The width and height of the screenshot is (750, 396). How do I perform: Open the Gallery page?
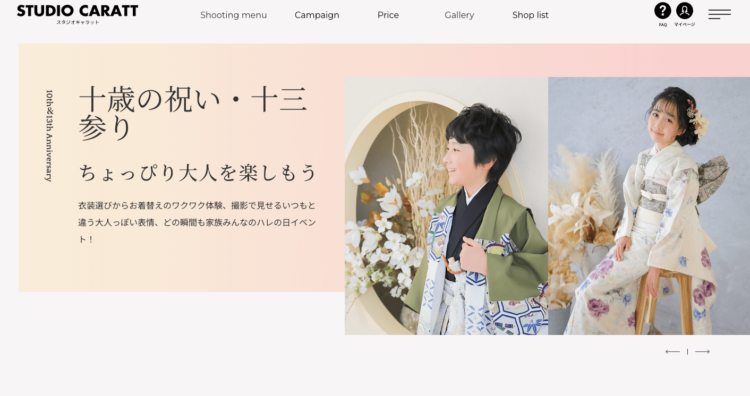(x=459, y=15)
